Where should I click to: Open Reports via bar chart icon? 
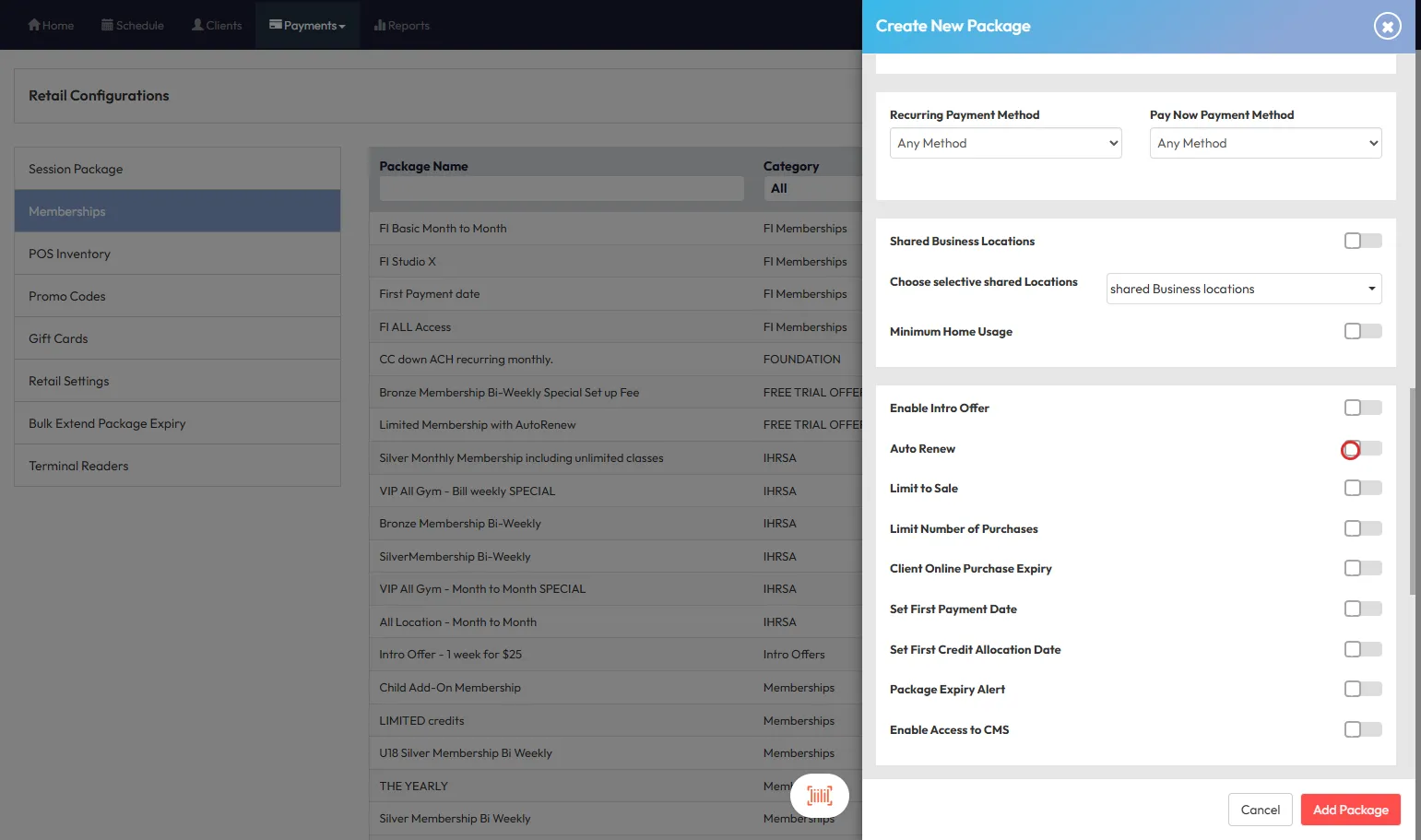(379, 25)
